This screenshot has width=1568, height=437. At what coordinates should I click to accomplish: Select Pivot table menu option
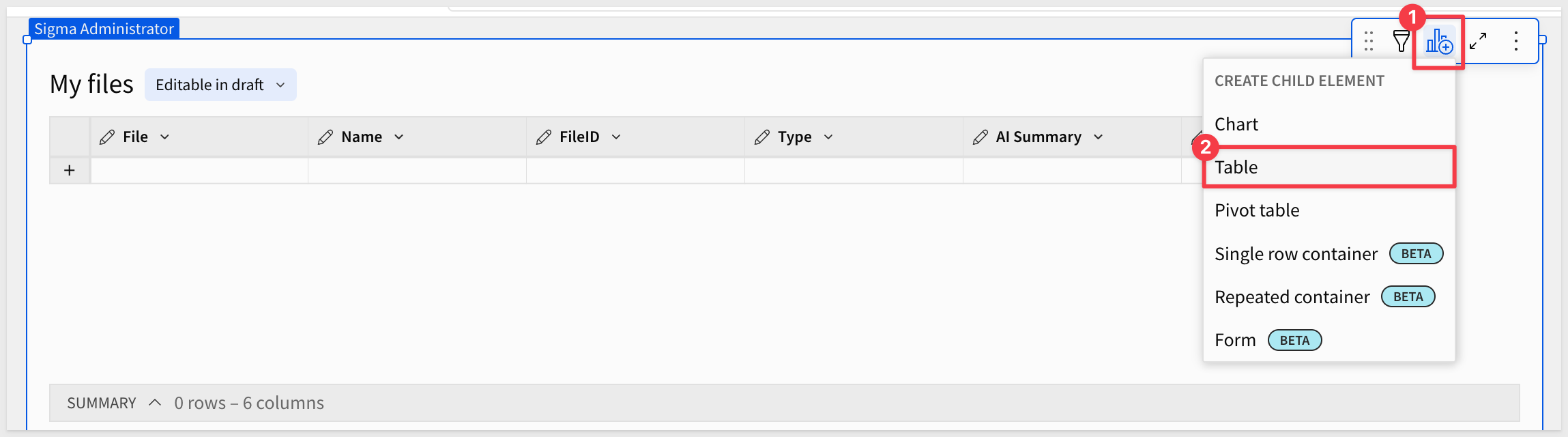click(1257, 210)
